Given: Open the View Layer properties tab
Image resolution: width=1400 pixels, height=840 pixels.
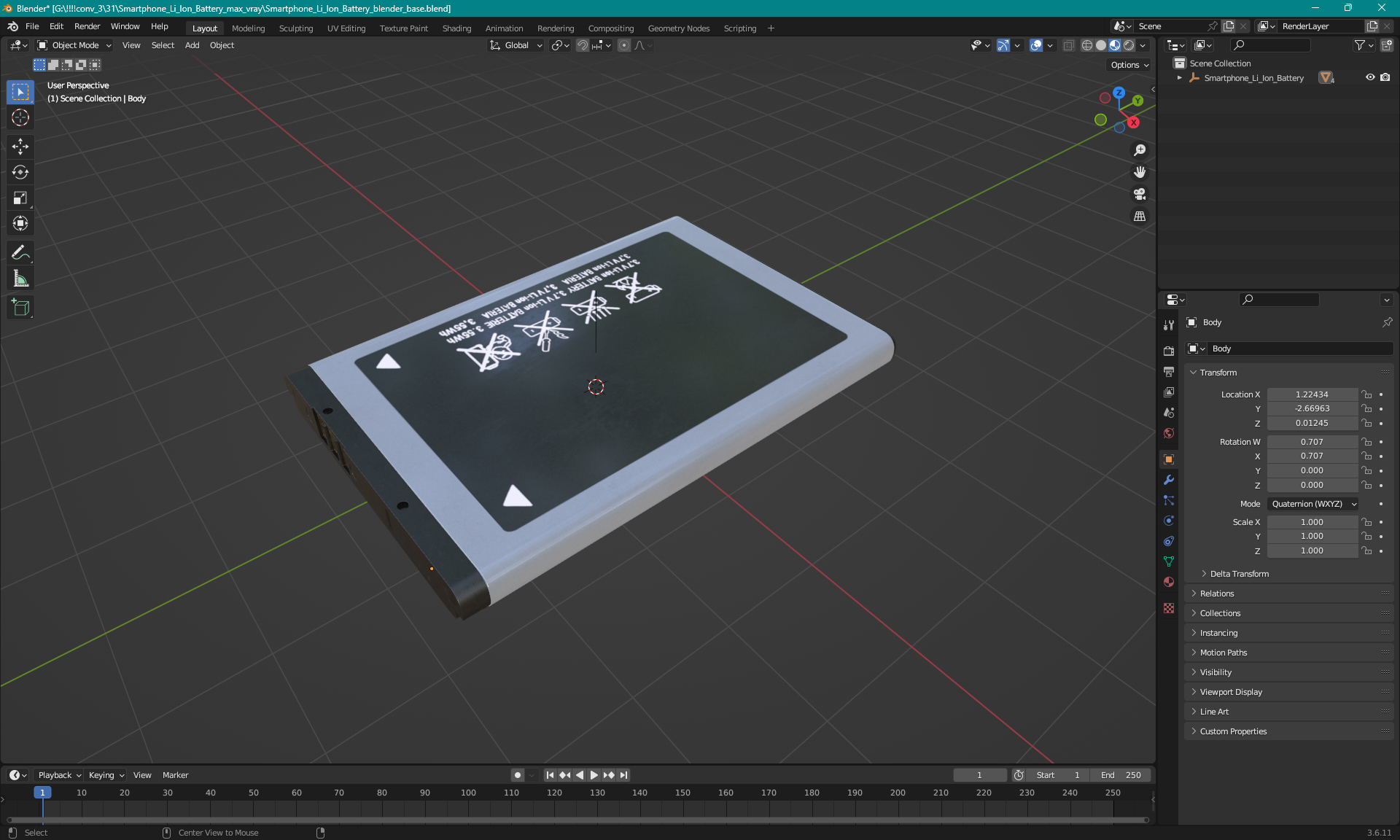Looking at the screenshot, I should pos(1169,392).
